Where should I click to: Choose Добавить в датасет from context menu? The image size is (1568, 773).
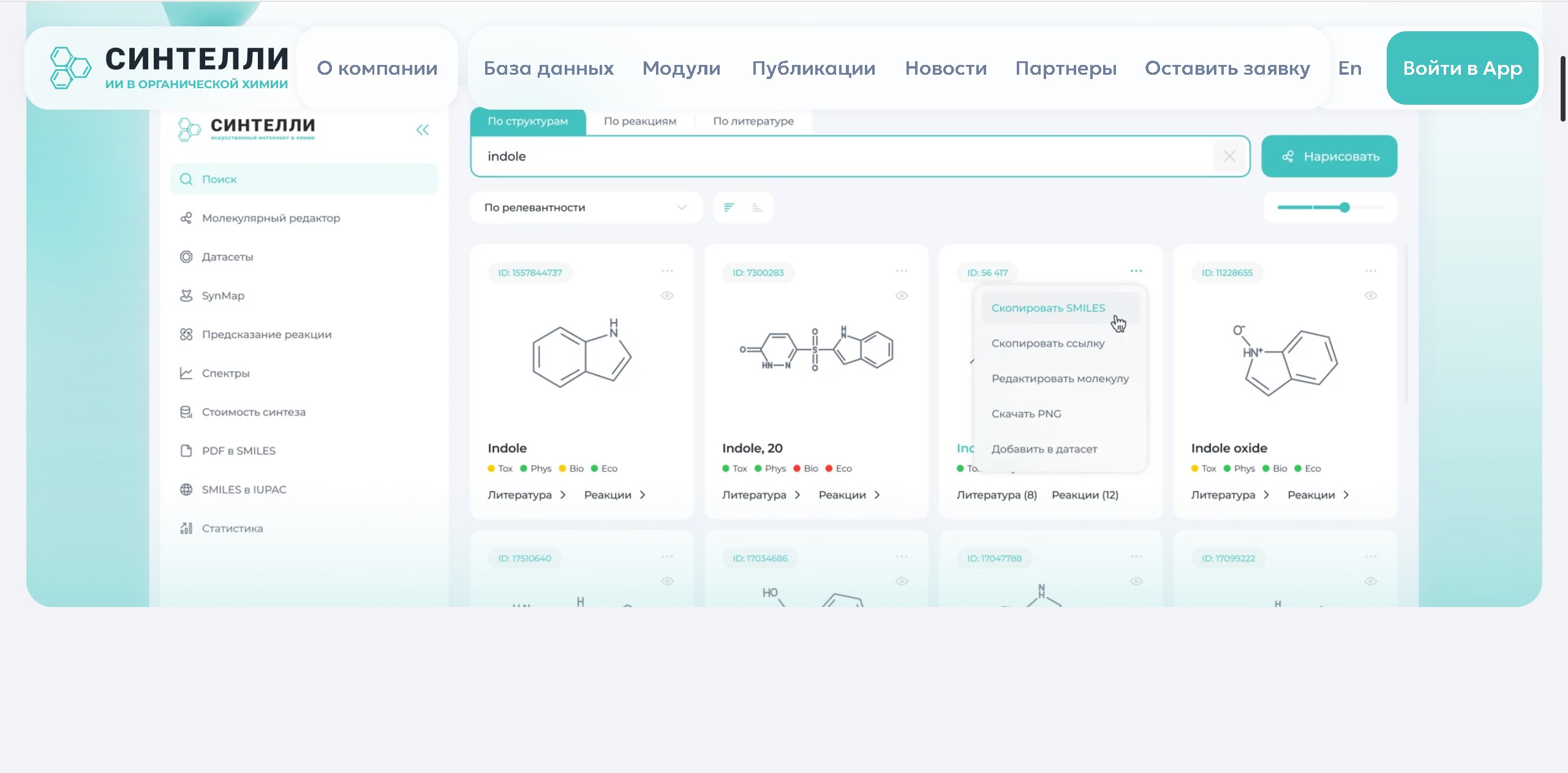pos(1044,449)
